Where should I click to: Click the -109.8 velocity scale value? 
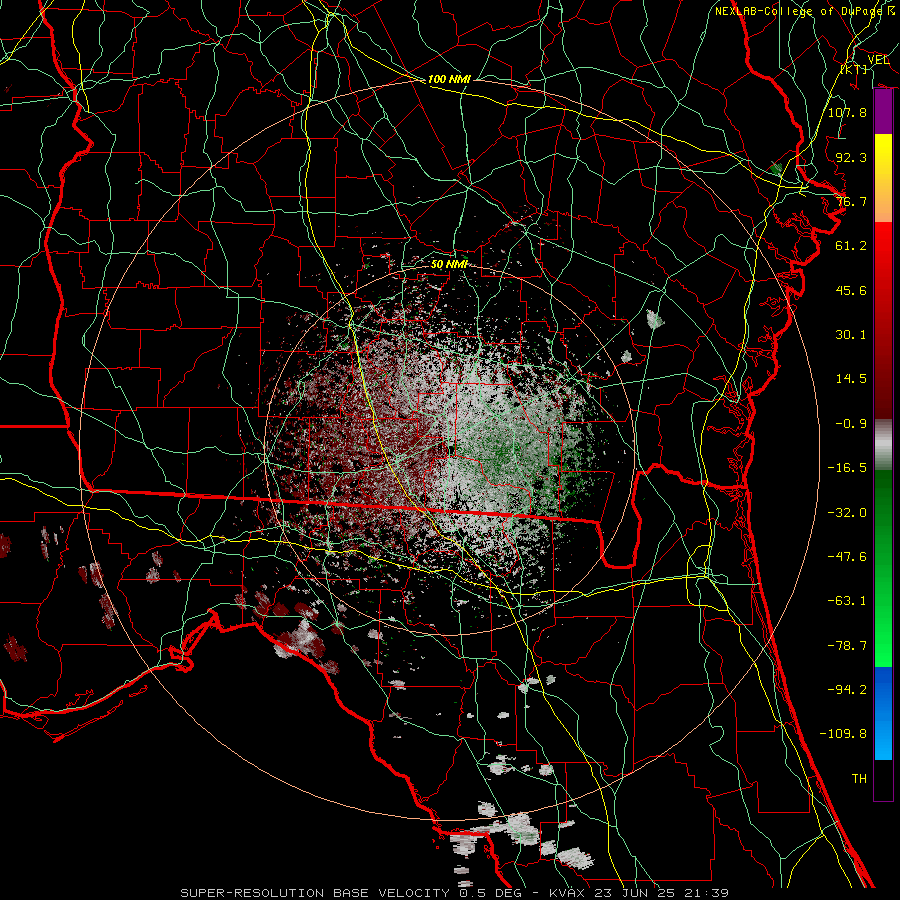tap(843, 734)
